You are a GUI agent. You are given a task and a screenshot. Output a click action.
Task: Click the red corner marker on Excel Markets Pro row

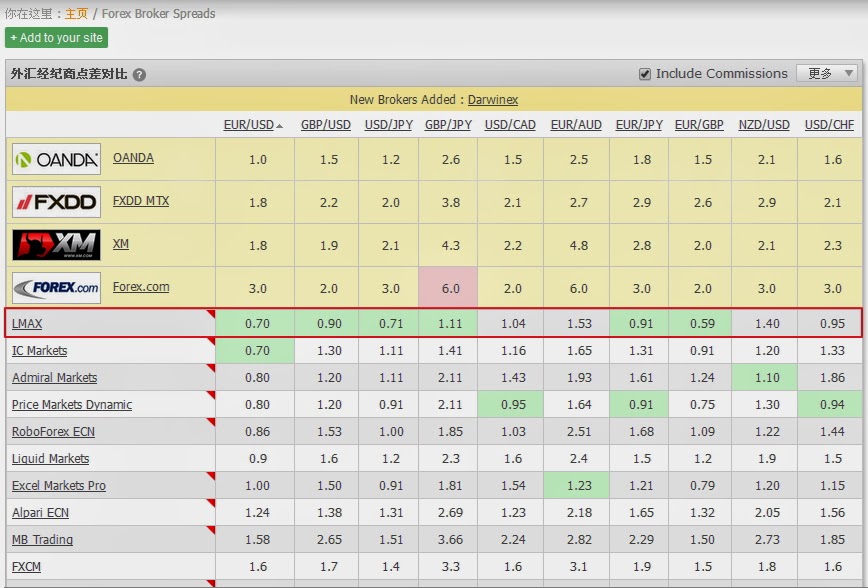[211, 476]
